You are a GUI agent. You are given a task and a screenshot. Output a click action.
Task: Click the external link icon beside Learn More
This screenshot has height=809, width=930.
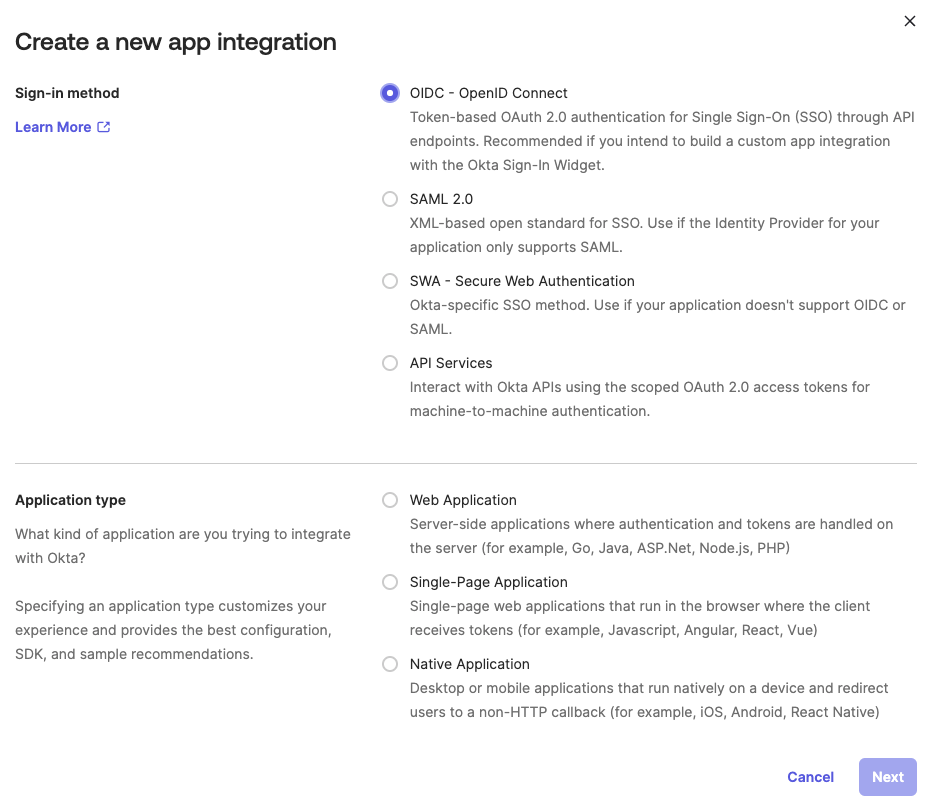(x=104, y=127)
